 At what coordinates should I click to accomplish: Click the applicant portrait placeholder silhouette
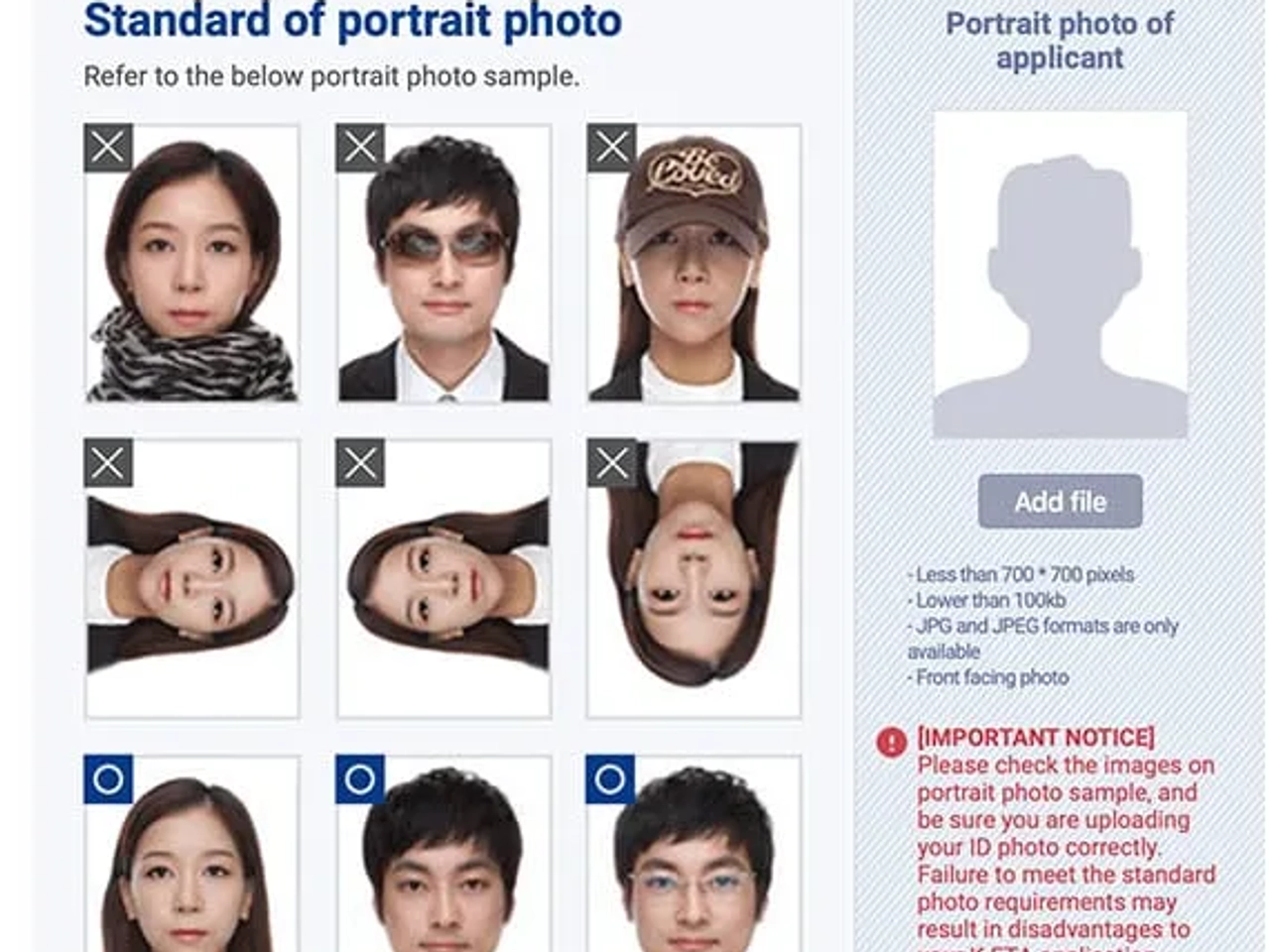pos(1060,275)
